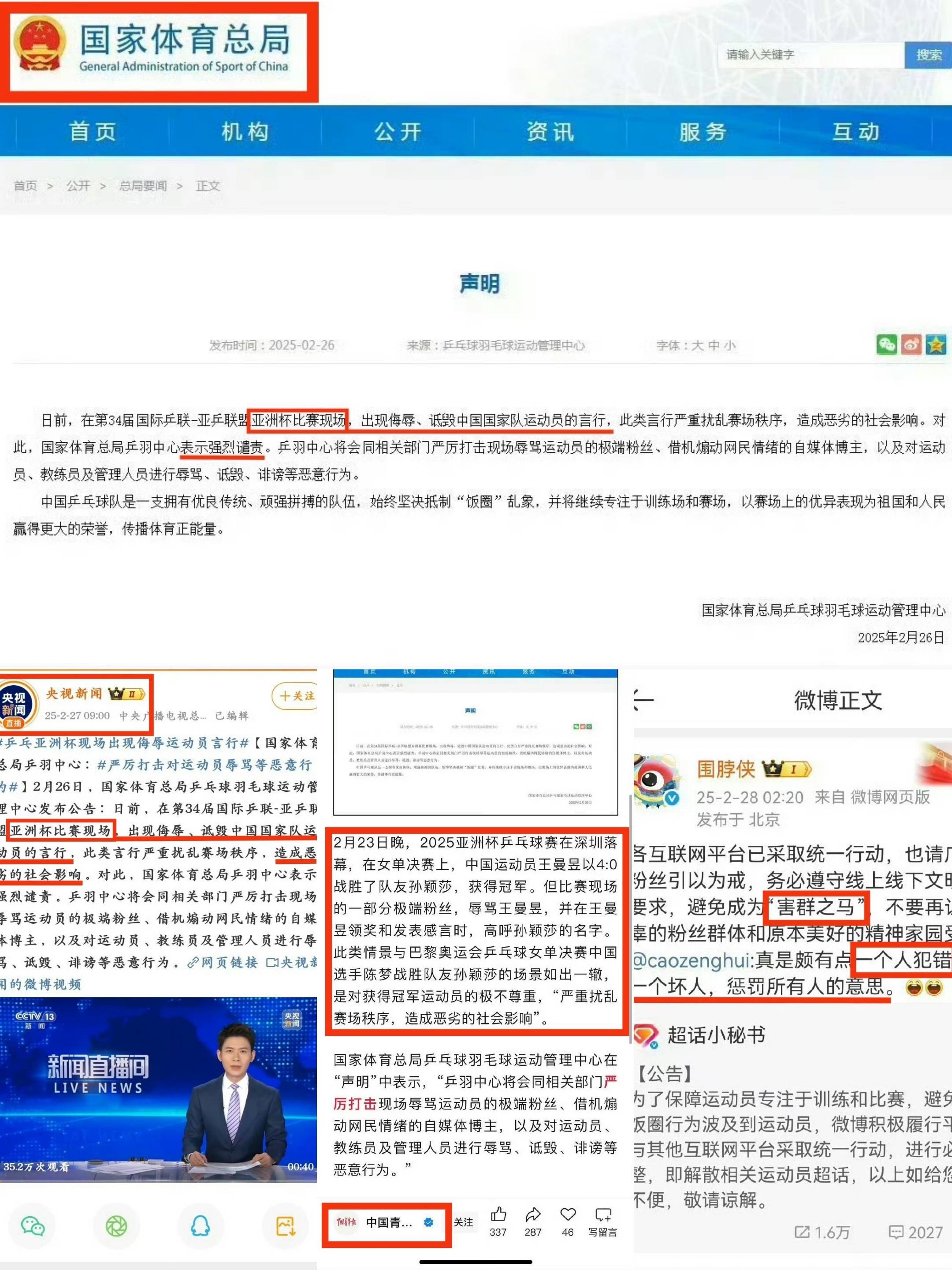This screenshot has width=952, height=1270.
Task: Tap the thumbs-up icon showing 337
Action: 498,1214
